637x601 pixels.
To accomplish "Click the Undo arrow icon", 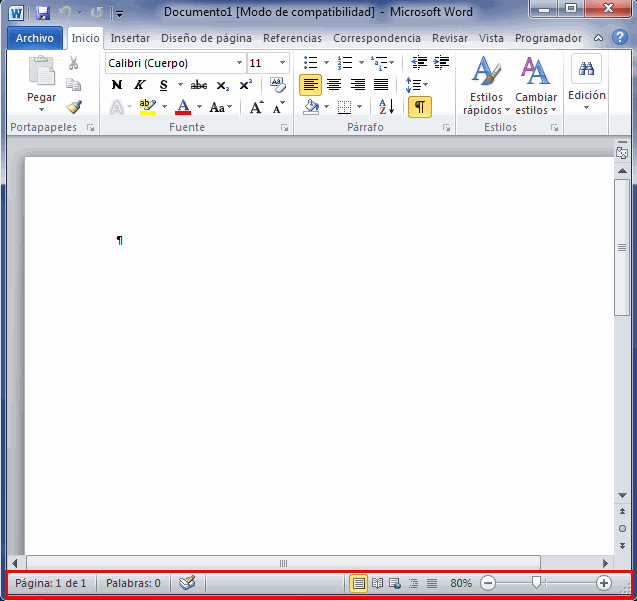I will (x=65, y=13).
